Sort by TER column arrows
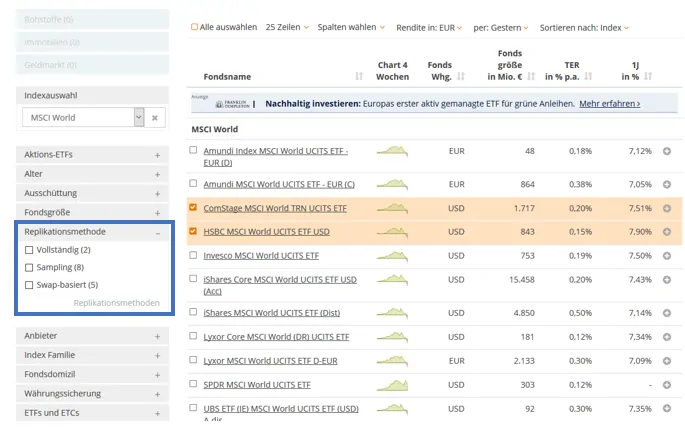The height and width of the screenshot is (432, 685). tap(588, 76)
